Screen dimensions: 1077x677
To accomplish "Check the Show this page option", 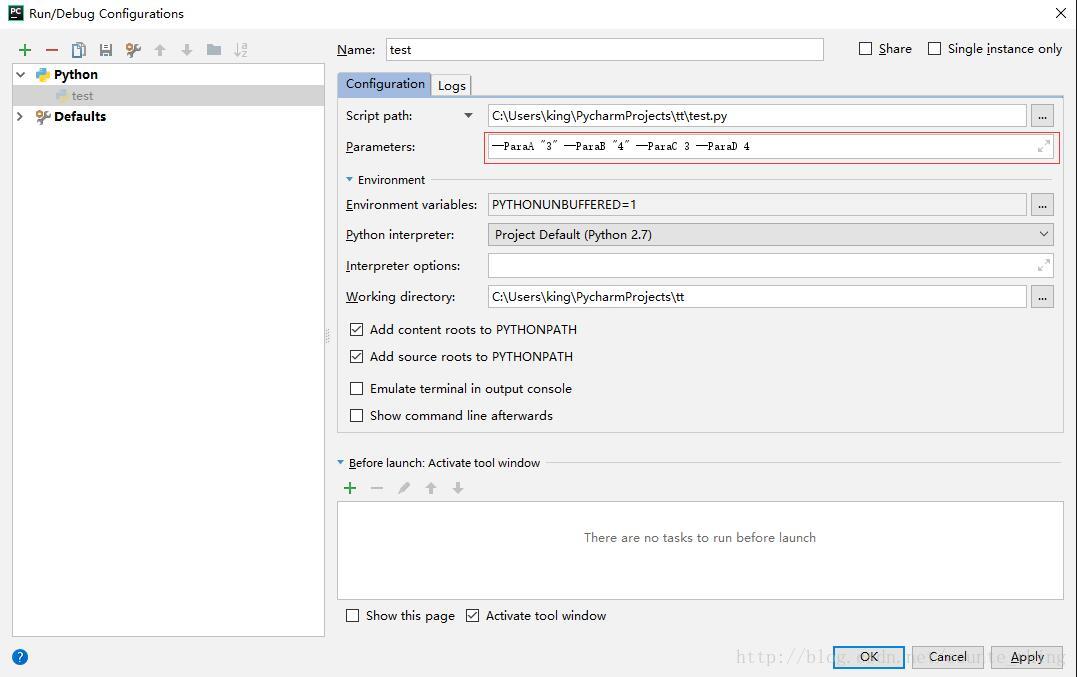I will (352, 616).
